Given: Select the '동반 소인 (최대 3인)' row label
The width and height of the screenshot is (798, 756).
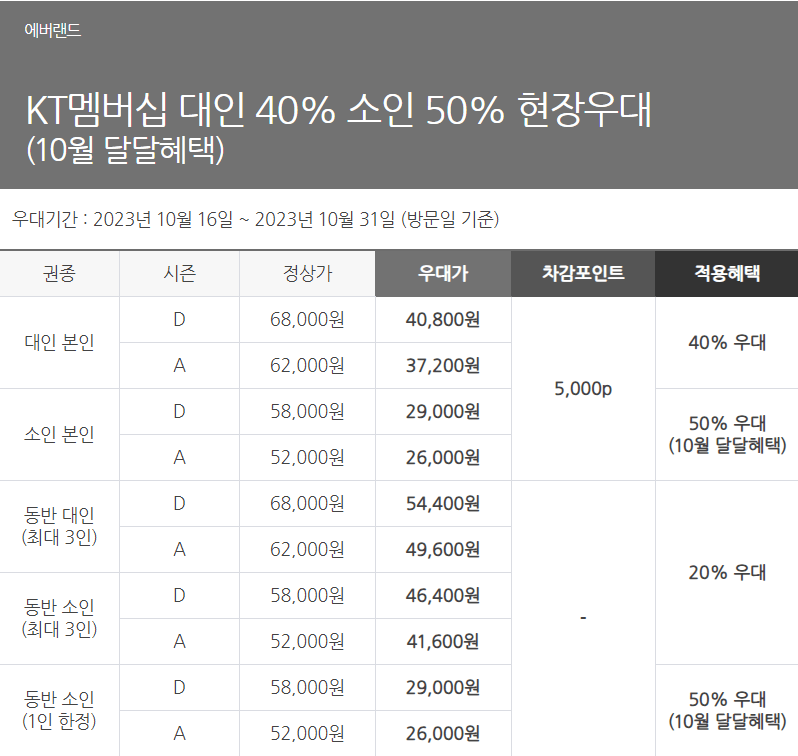Looking at the screenshot, I should pos(60,618).
